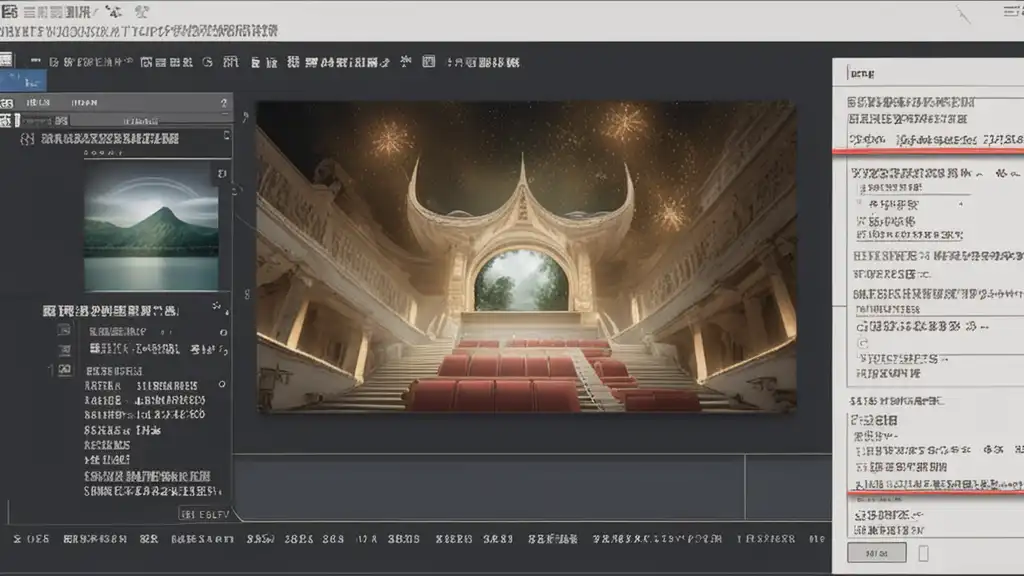Open the panel icon at toolbar's far left
The height and width of the screenshot is (576, 1024).
(7, 60)
